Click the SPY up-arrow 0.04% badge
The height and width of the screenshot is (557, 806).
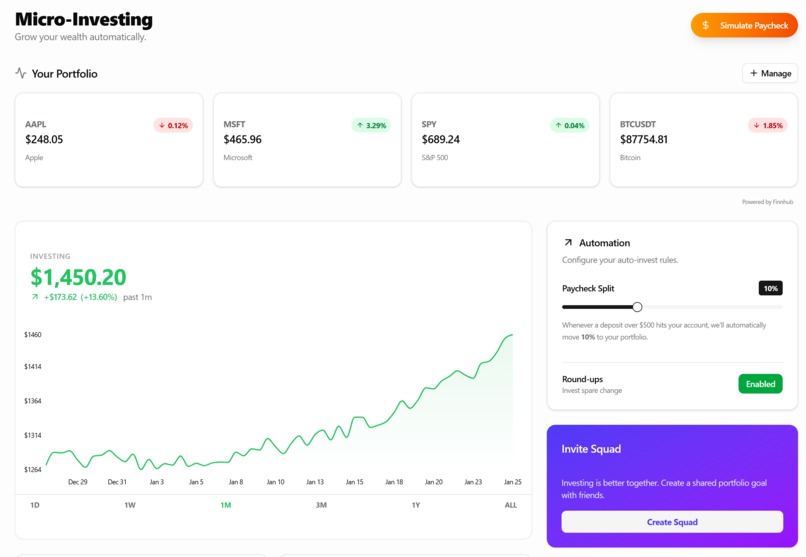[x=570, y=125]
